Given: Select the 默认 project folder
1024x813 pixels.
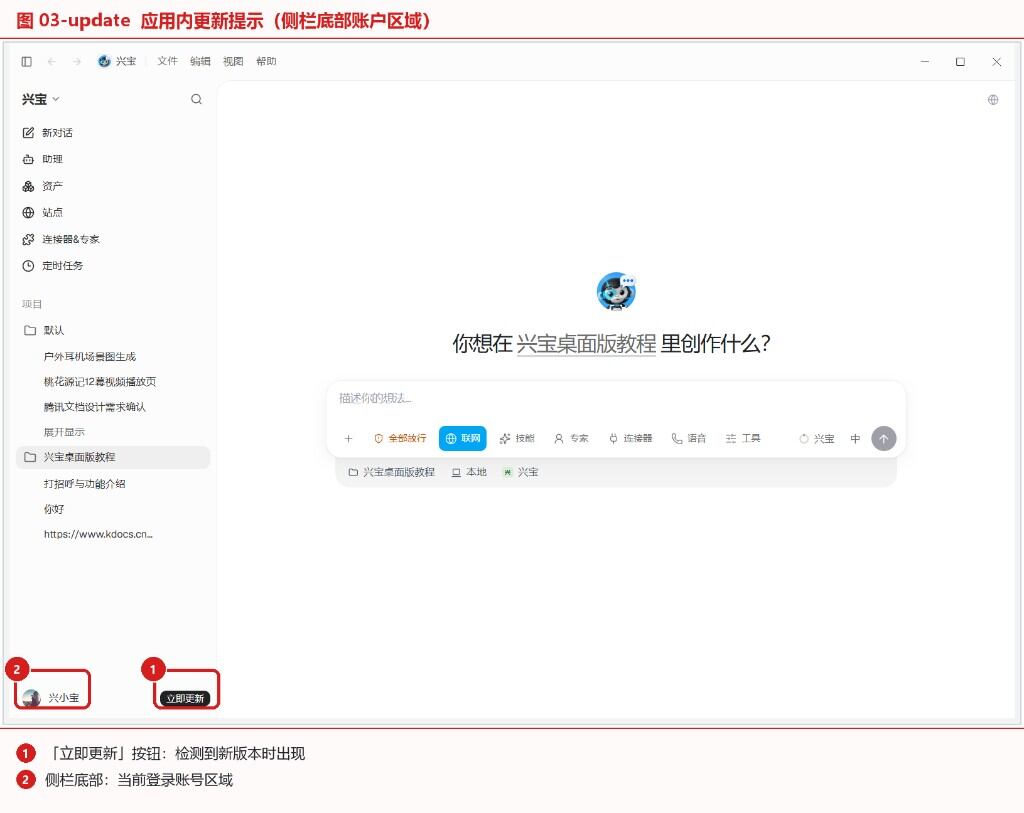Looking at the screenshot, I should (111, 330).
